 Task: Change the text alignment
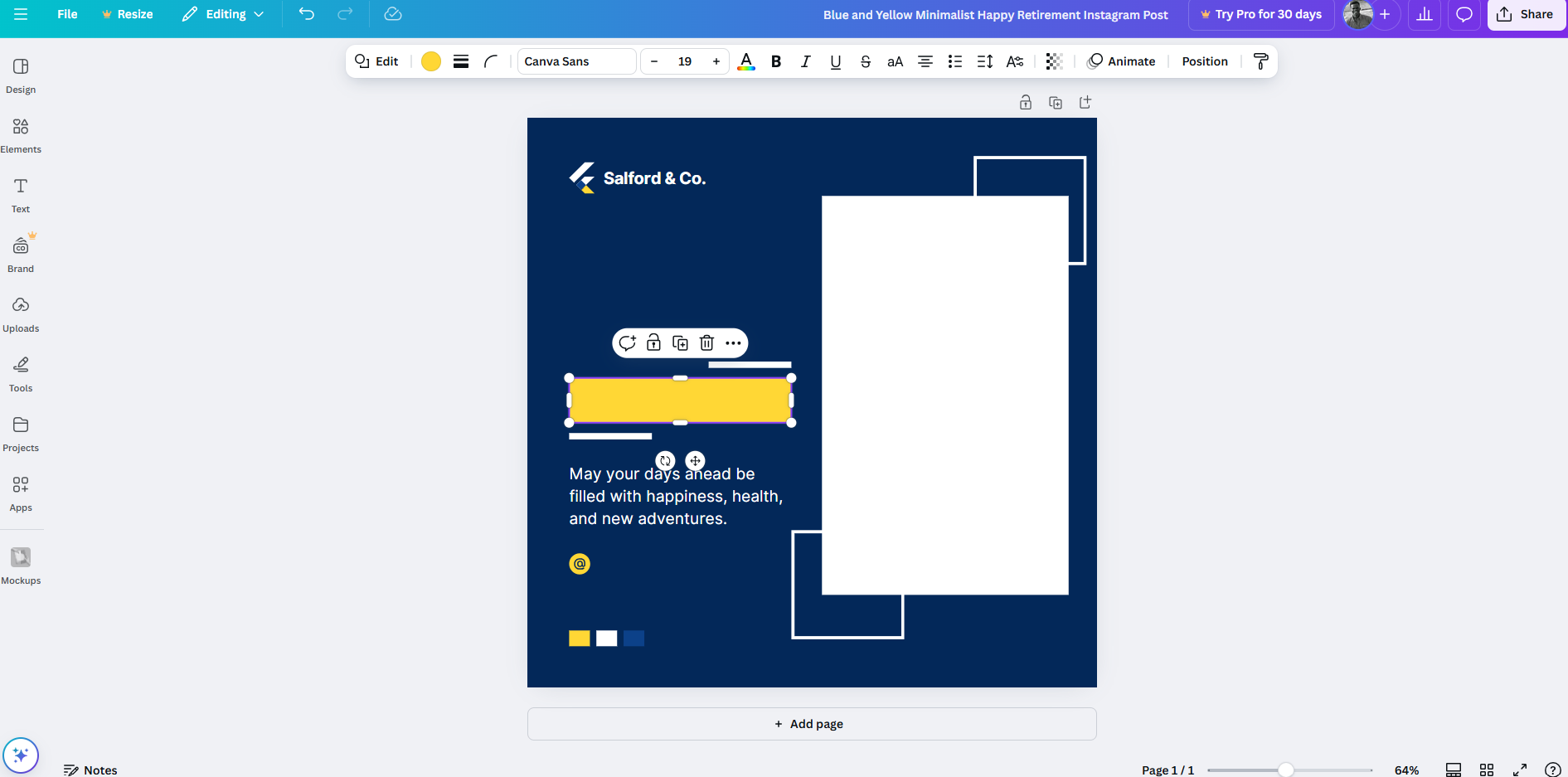[925, 61]
